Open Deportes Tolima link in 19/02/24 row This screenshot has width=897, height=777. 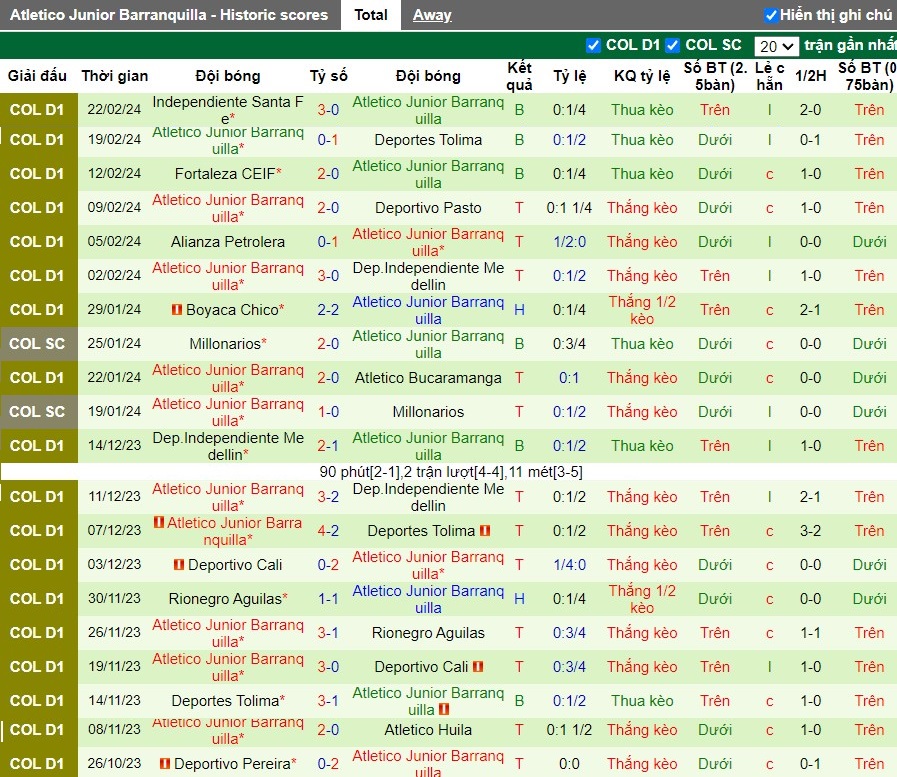point(428,140)
